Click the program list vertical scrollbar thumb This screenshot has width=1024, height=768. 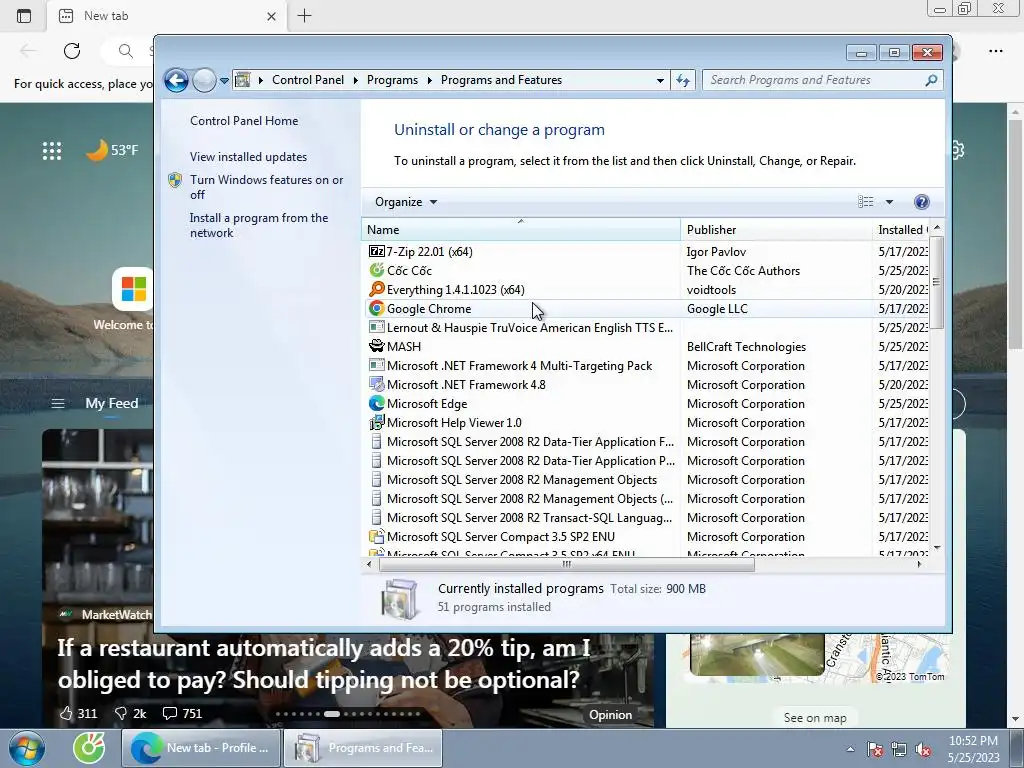[936, 282]
